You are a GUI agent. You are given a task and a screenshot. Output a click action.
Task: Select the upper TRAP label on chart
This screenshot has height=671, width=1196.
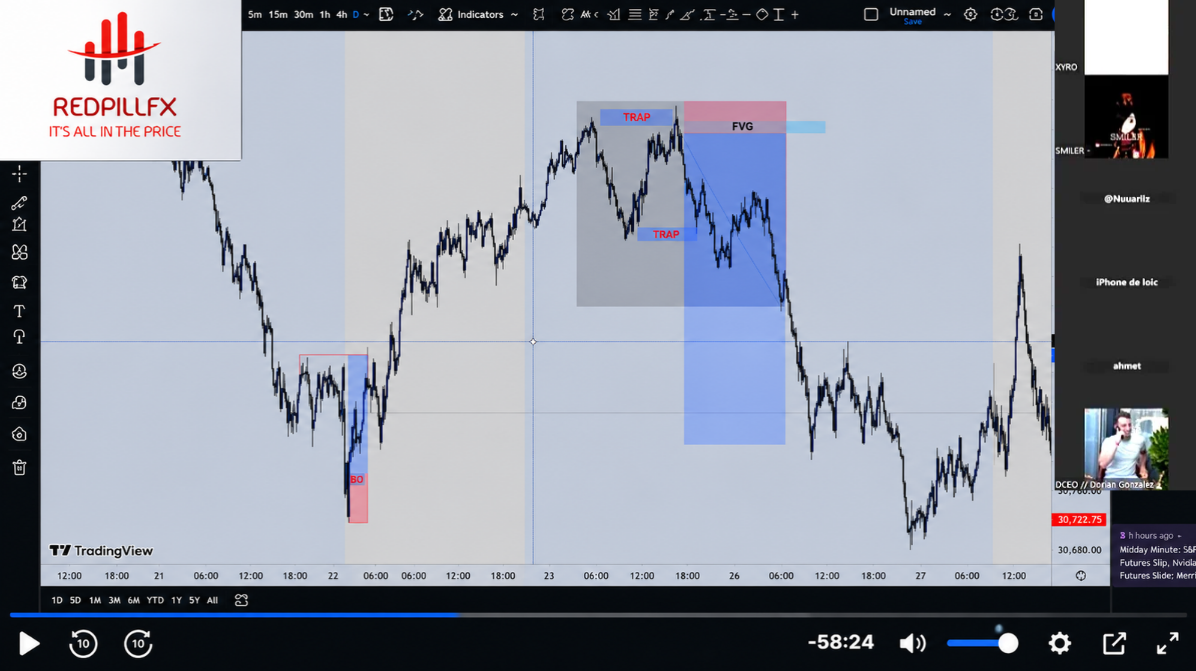(x=636, y=117)
